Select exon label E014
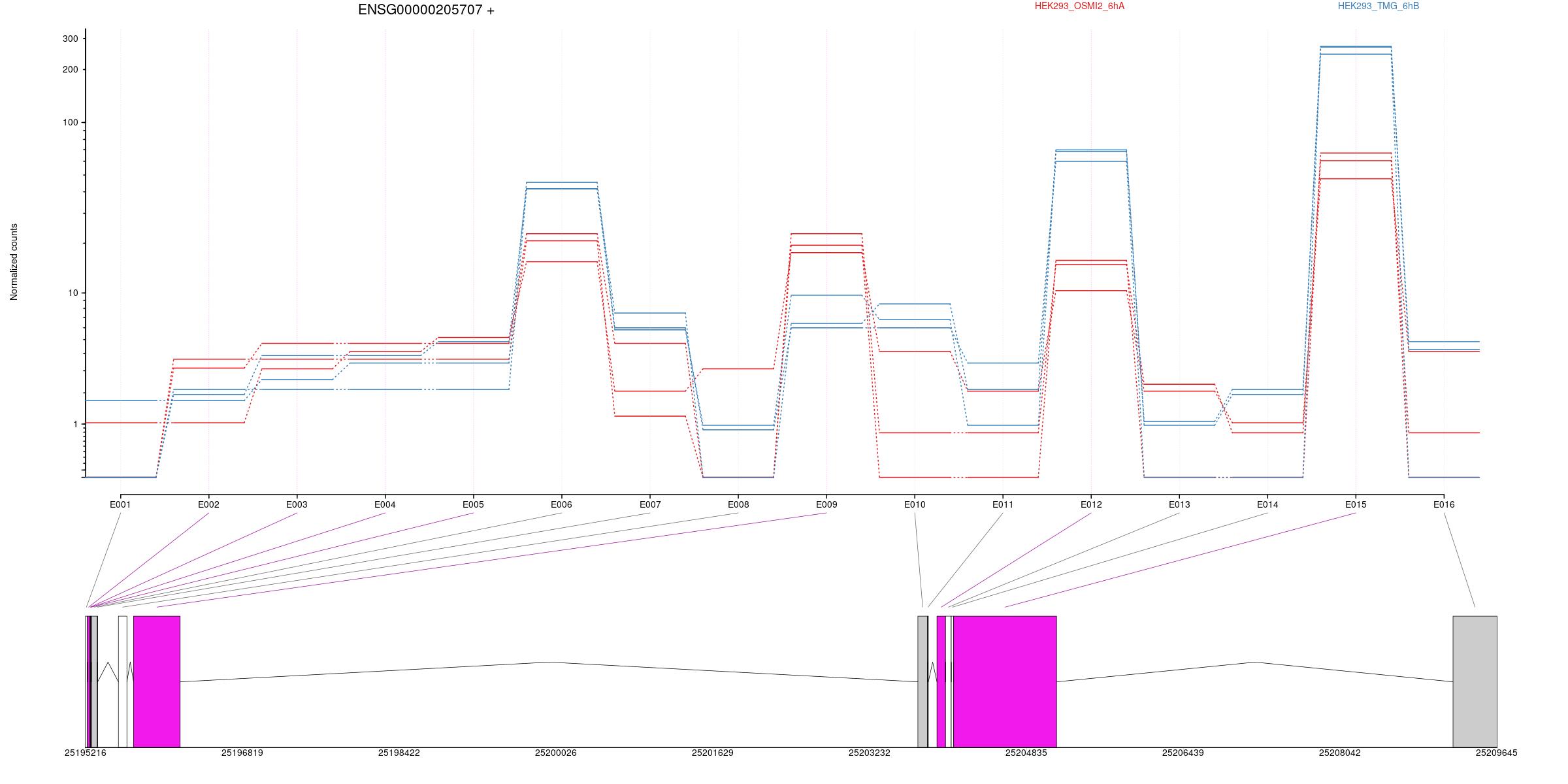This screenshot has width=1568, height=784. tap(1267, 504)
